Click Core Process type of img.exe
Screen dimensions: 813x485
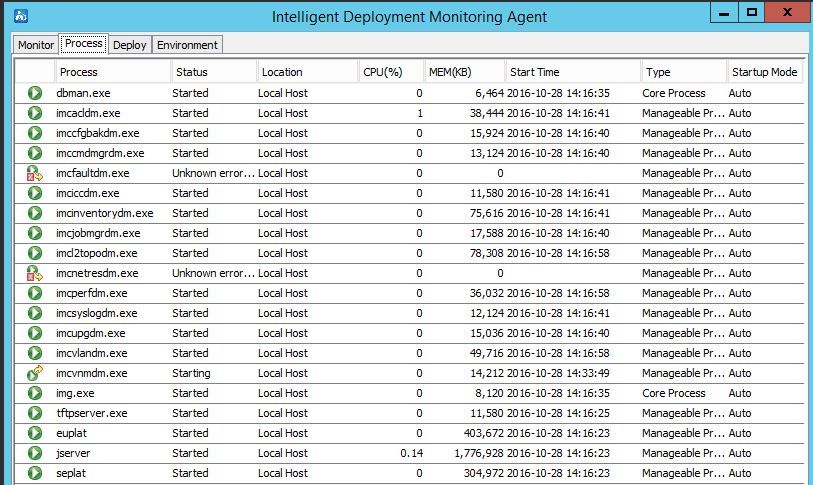point(674,393)
